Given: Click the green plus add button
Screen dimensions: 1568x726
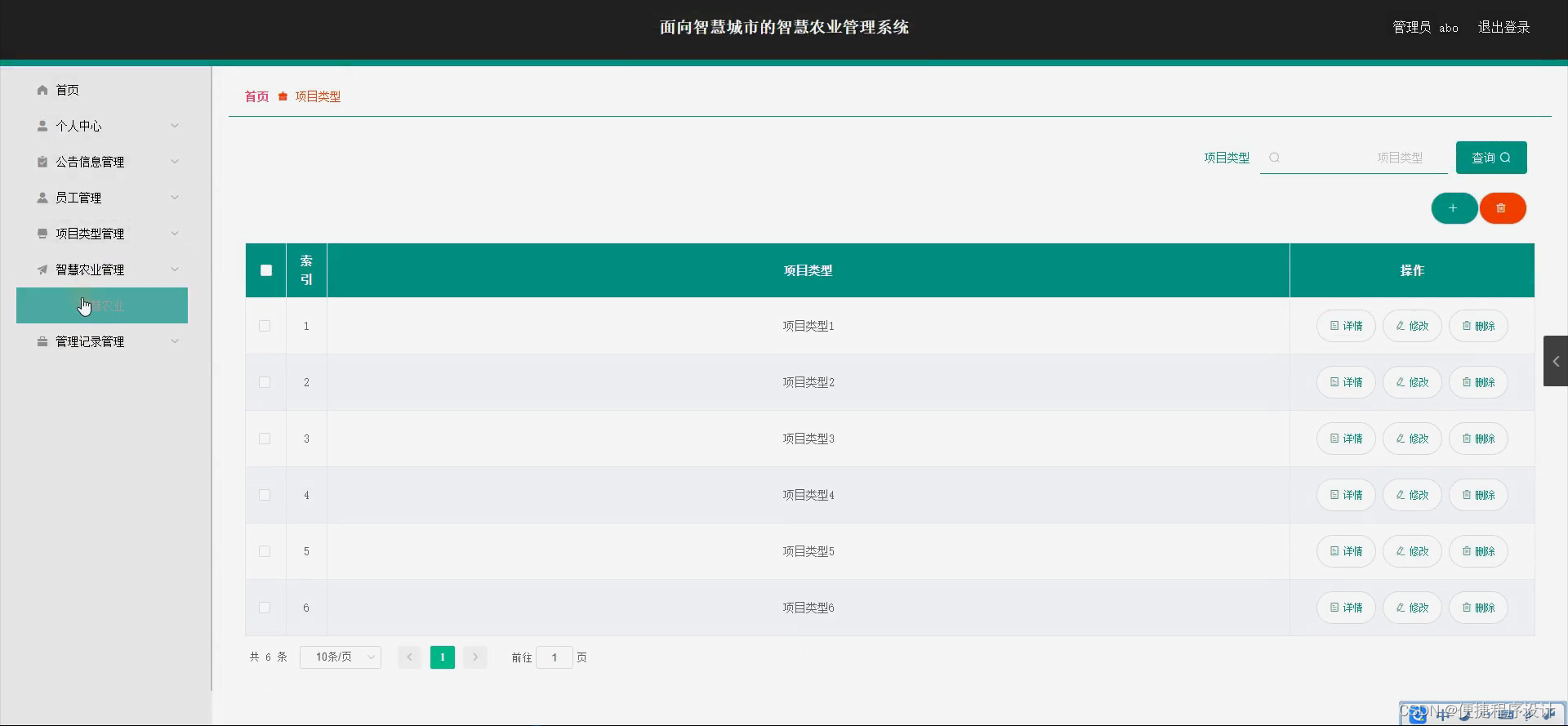Looking at the screenshot, I should click(1454, 208).
